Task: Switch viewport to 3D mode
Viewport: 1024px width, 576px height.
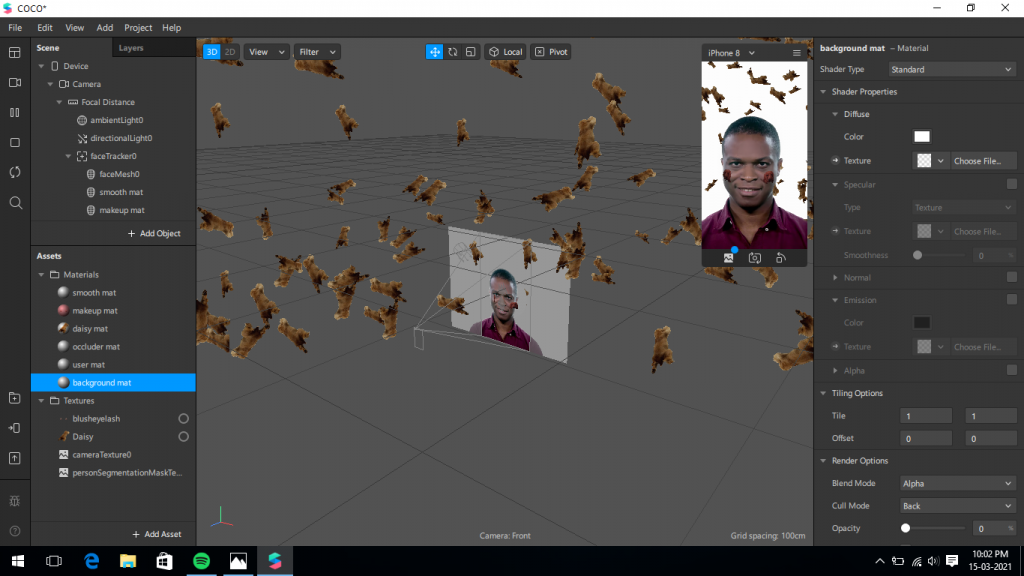Action: tap(212, 52)
